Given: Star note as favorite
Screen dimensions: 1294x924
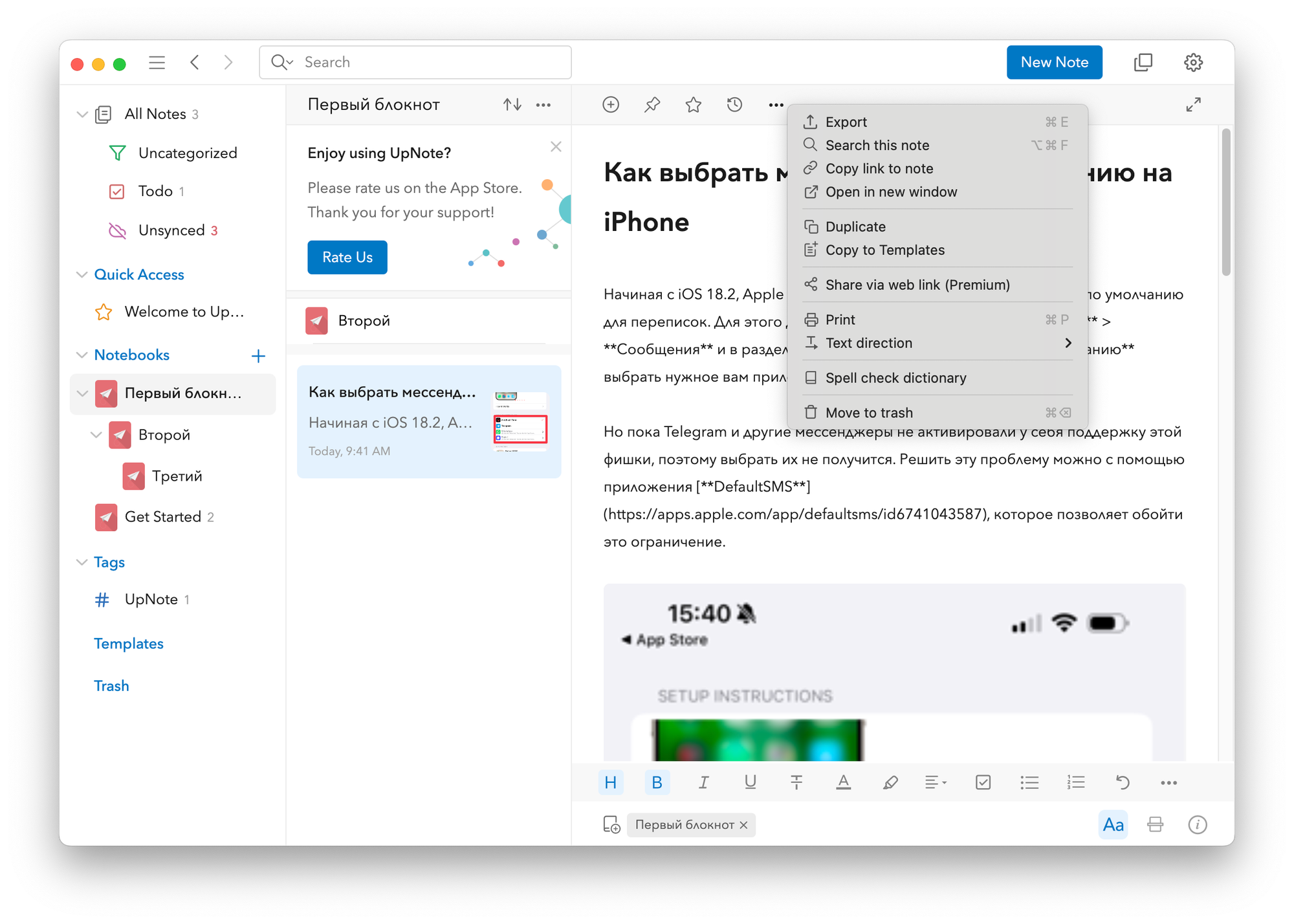Looking at the screenshot, I should coord(694,104).
